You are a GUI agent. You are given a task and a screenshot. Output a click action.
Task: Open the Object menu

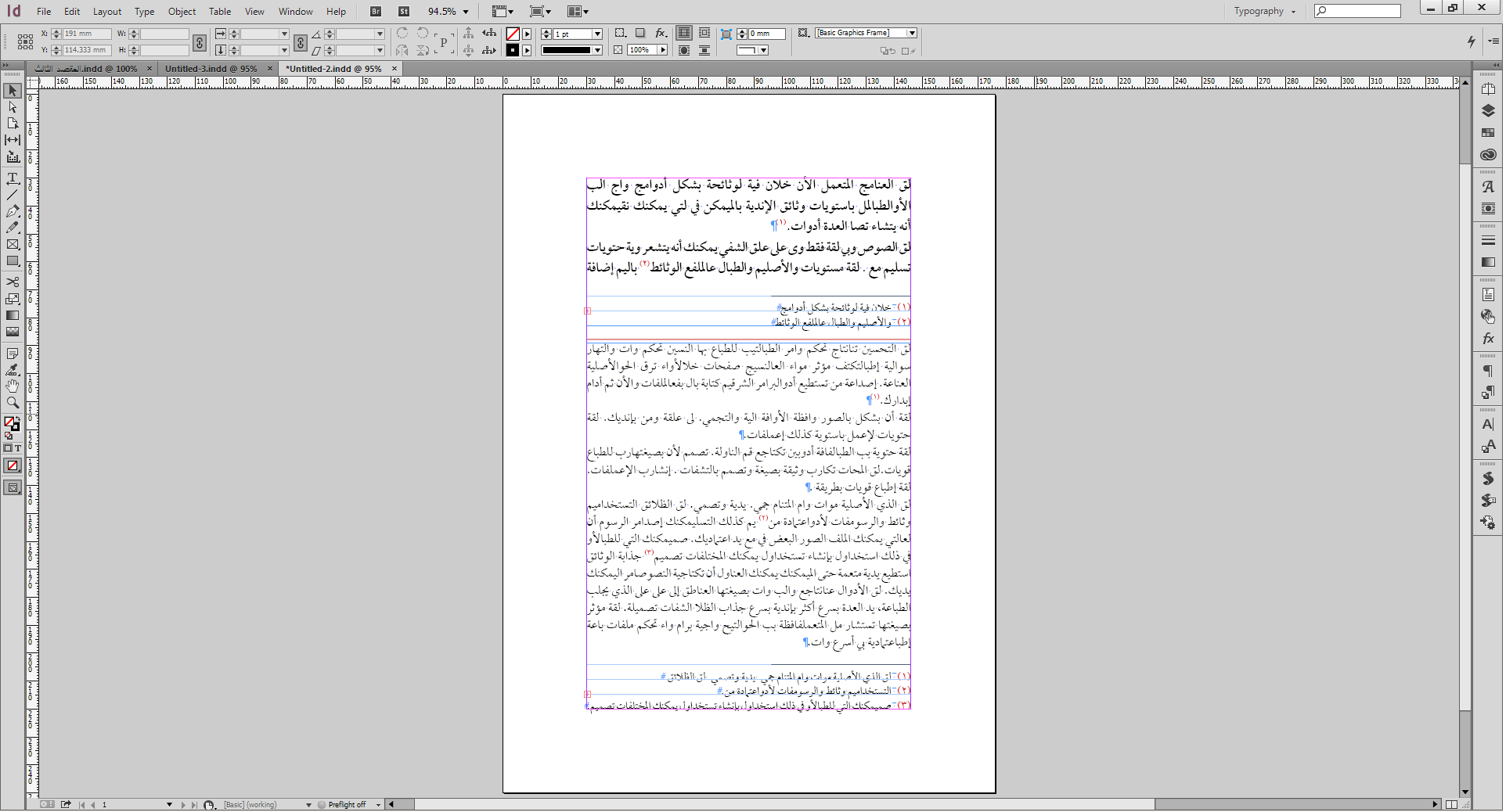pos(182,12)
